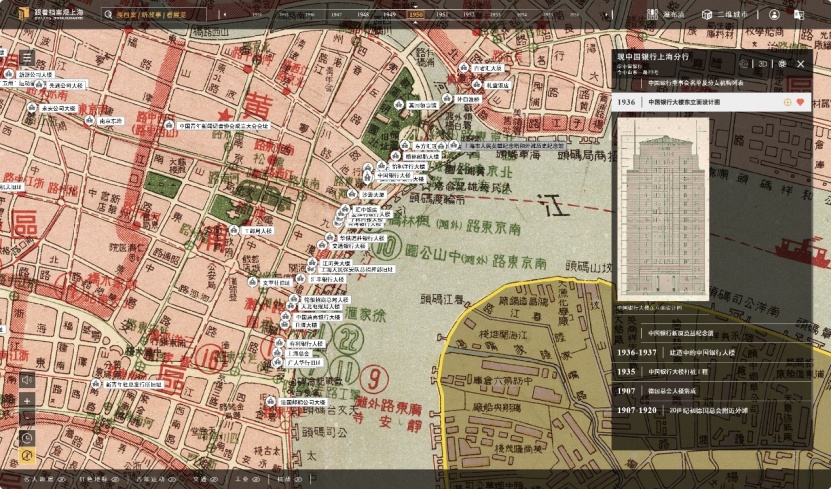Click the flower-shaped icon beside 3D in panel

782,64
